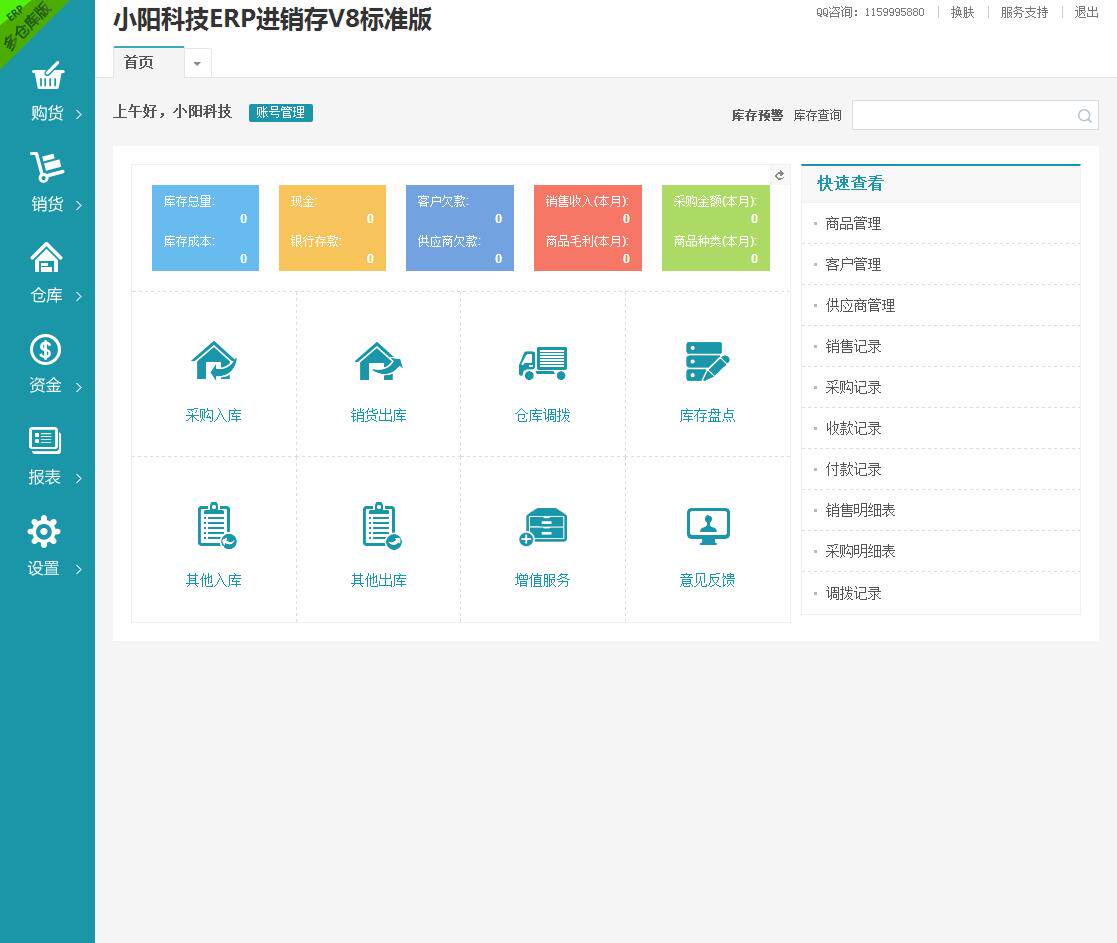
Task: Open the 购货 purchase basket icon
Action: [48, 75]
